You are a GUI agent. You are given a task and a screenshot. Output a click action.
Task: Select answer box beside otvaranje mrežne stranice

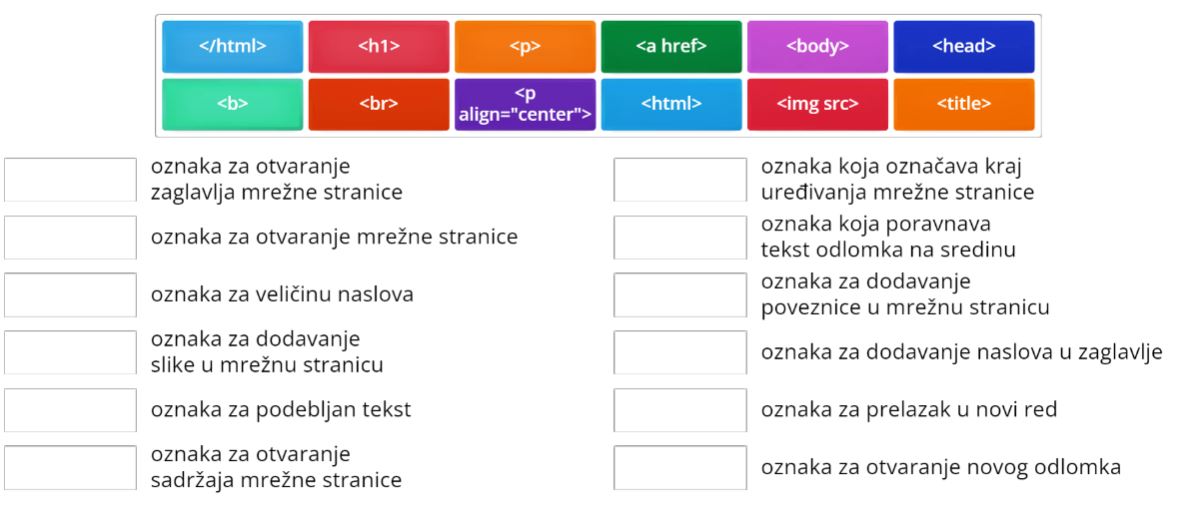tap(71, 237)
